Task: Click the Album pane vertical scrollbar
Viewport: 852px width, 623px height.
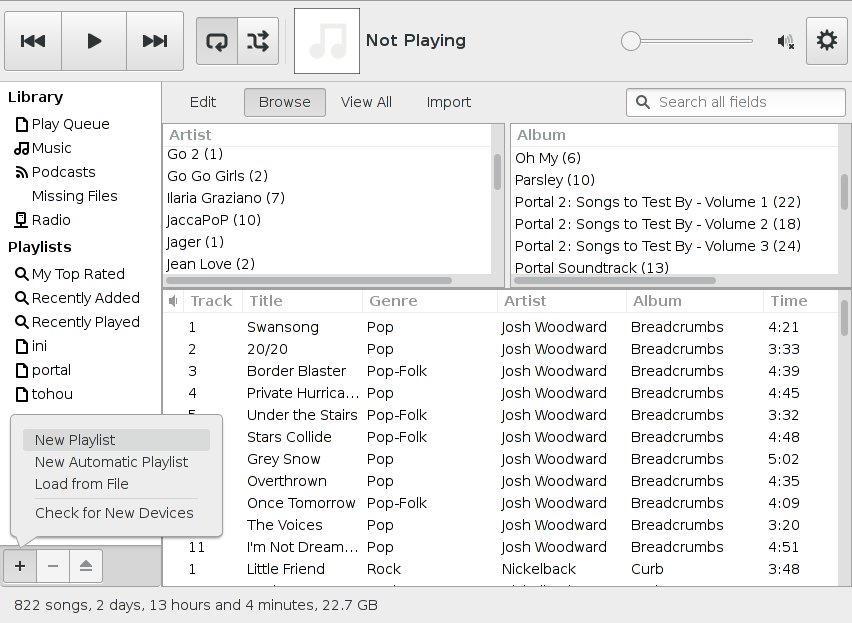Action: (844, 191)
